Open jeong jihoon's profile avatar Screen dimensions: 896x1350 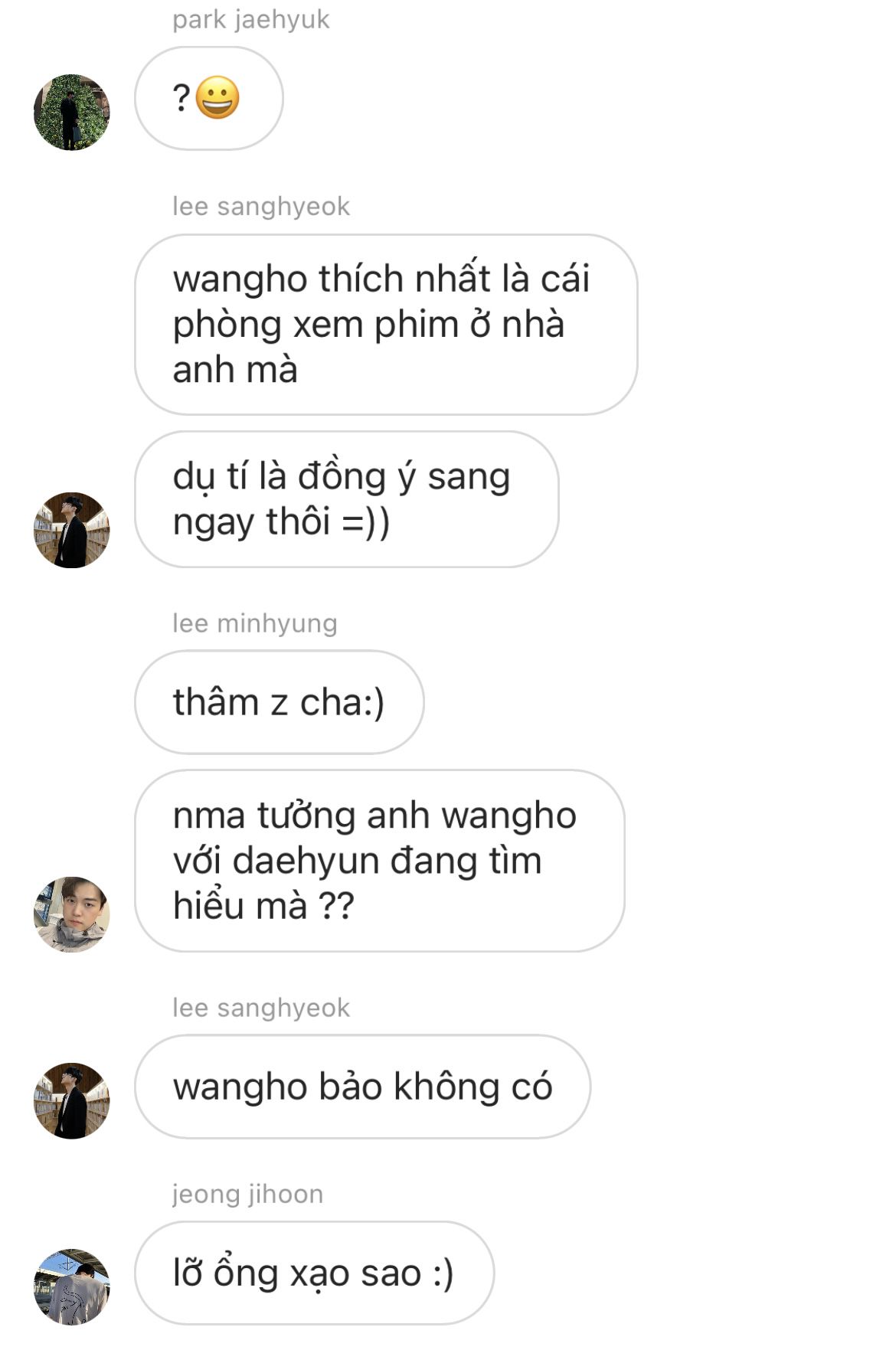point(72,1286)
